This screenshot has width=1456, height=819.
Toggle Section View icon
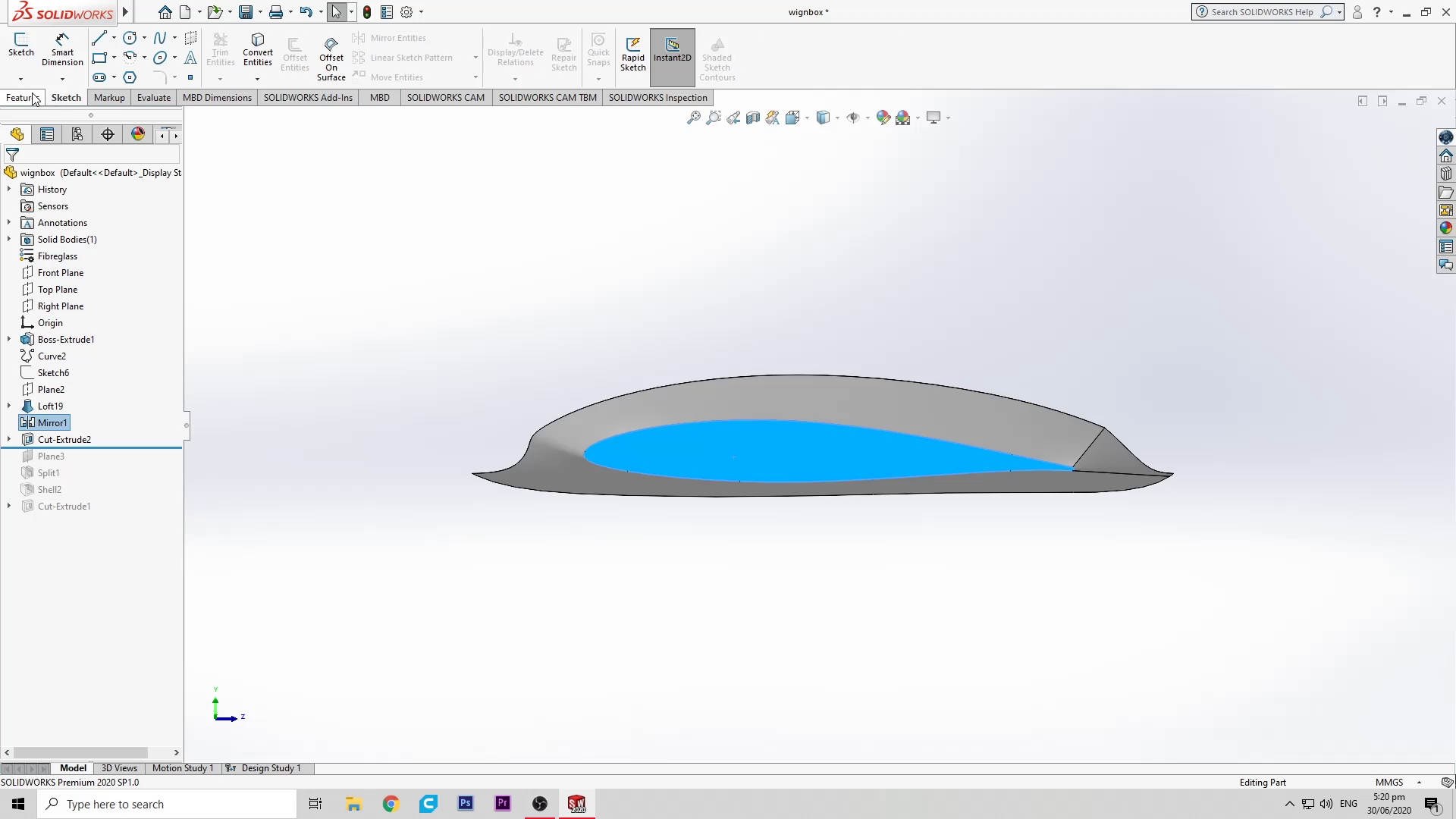pyautogui.click(x=753, y=118)
